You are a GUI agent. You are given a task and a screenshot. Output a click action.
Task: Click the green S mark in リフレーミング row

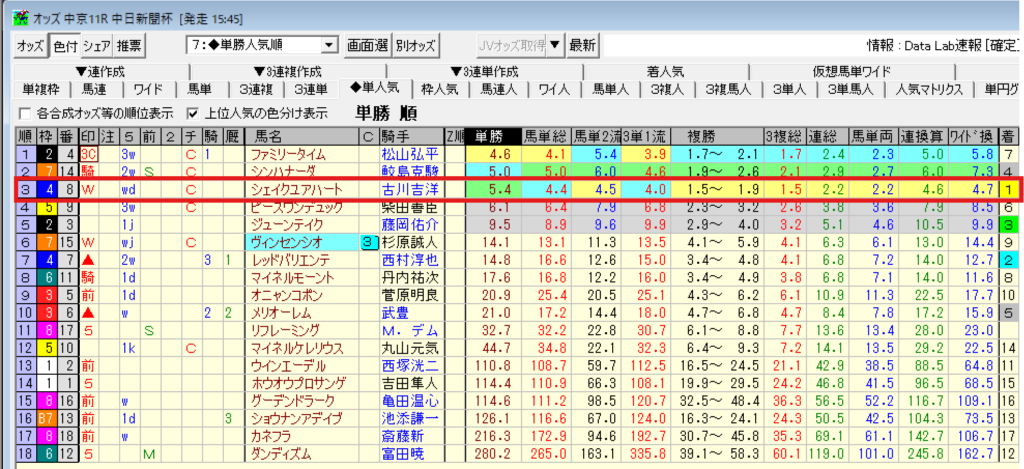(x=148, y=330)
